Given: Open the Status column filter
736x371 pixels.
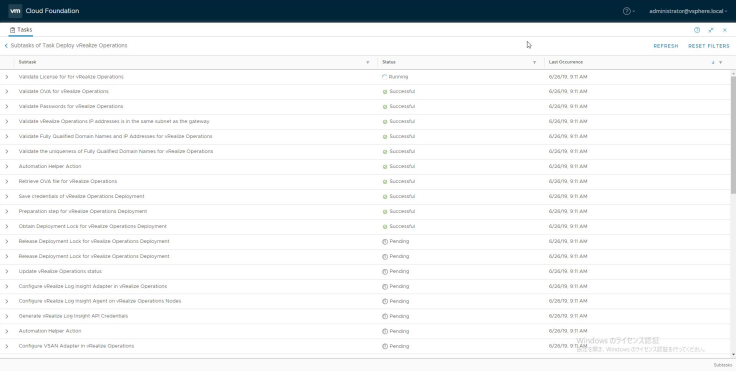Looking at the screenshot, I should point(534,62).
